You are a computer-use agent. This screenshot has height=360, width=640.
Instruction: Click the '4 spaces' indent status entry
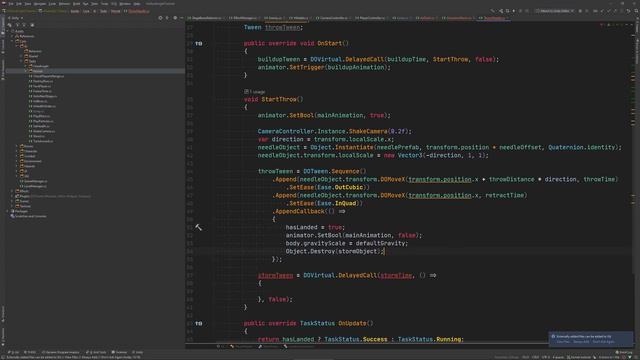click(x=558, y=357)
